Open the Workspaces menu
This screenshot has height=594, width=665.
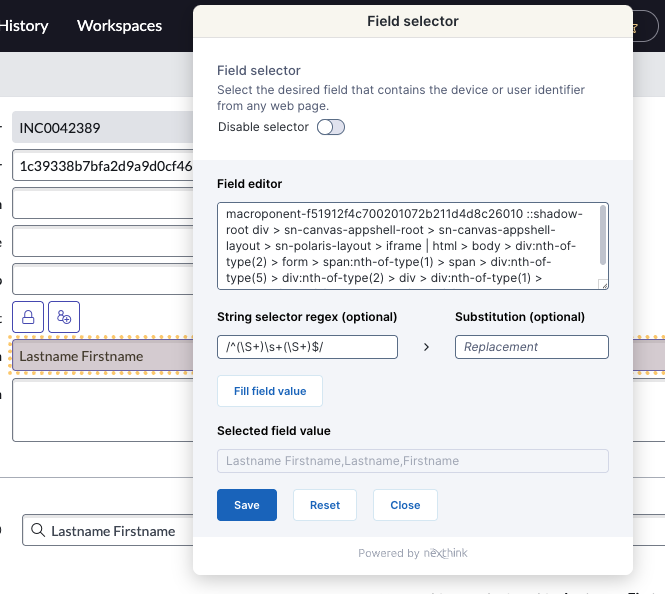(x=119, y=26)
